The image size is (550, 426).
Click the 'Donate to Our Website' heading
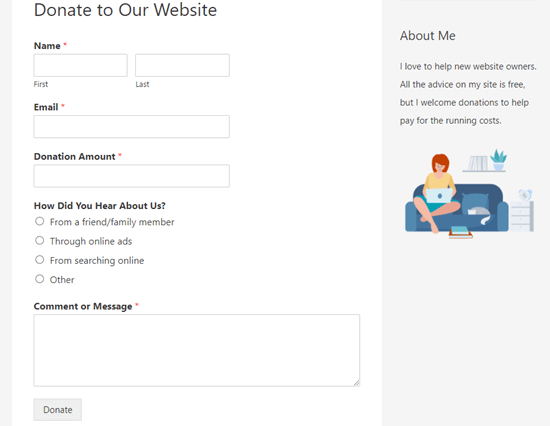point(125,10)
